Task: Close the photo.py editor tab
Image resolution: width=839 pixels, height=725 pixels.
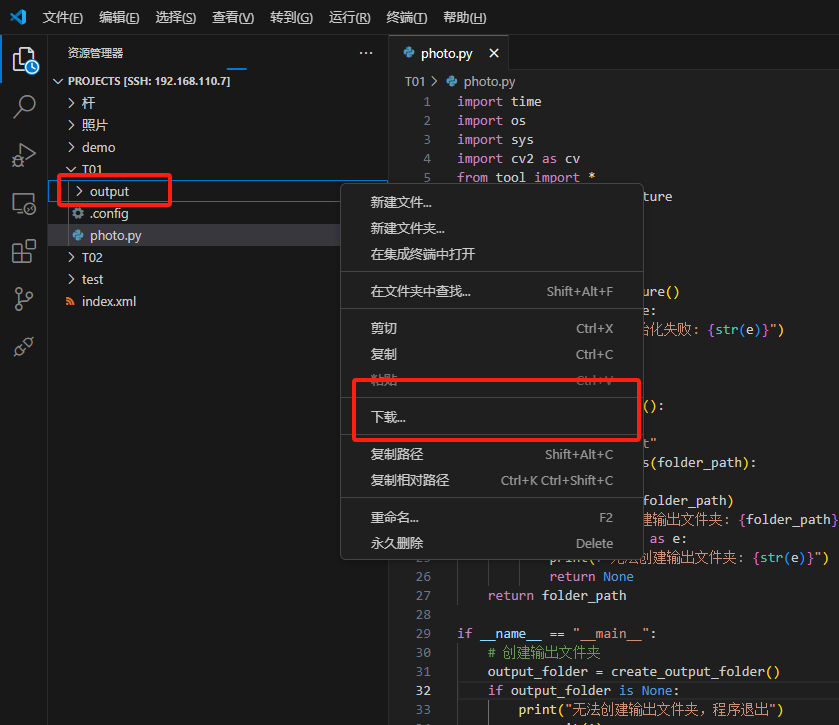Action: point(493,54)
